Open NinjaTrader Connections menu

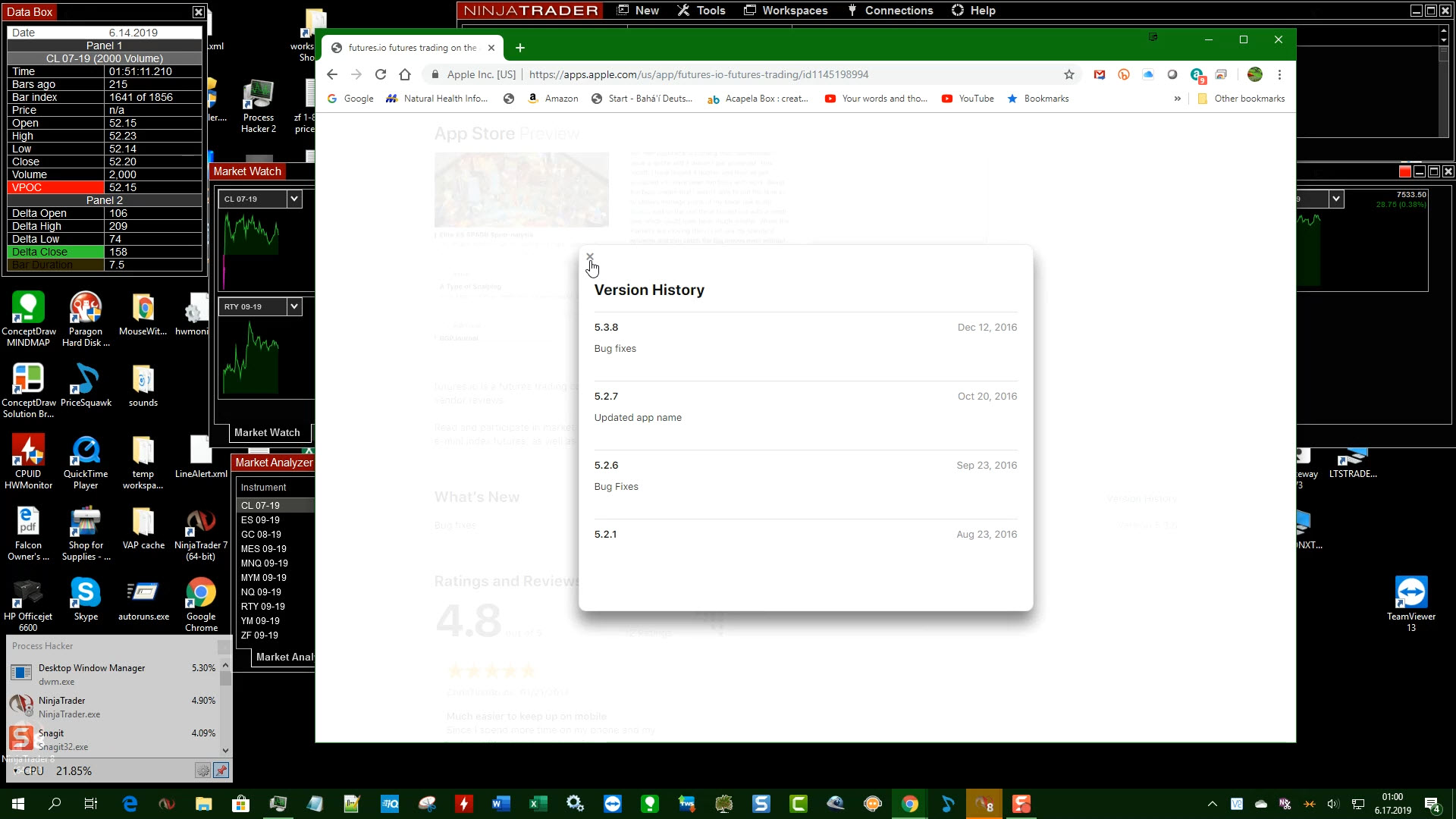(890, 11)
